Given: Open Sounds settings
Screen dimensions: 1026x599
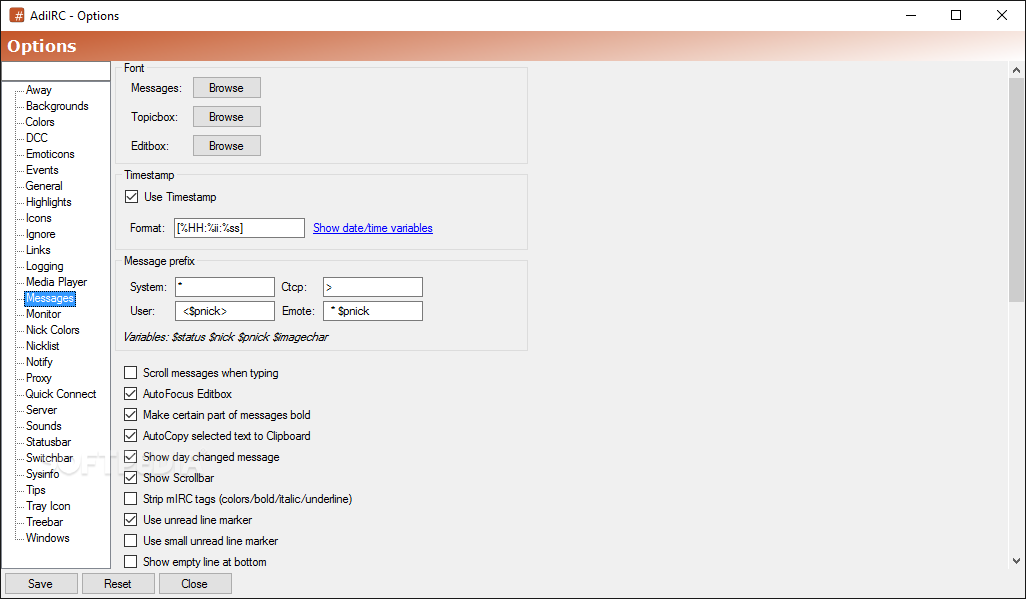Looking at the screenshot, I should [x=43, y=426].
